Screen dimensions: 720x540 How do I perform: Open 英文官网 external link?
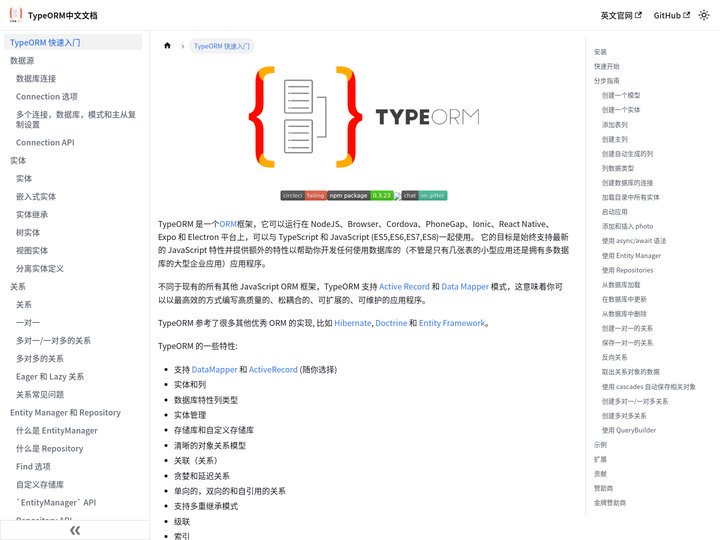pyautogui.click(x=621, y=15)
